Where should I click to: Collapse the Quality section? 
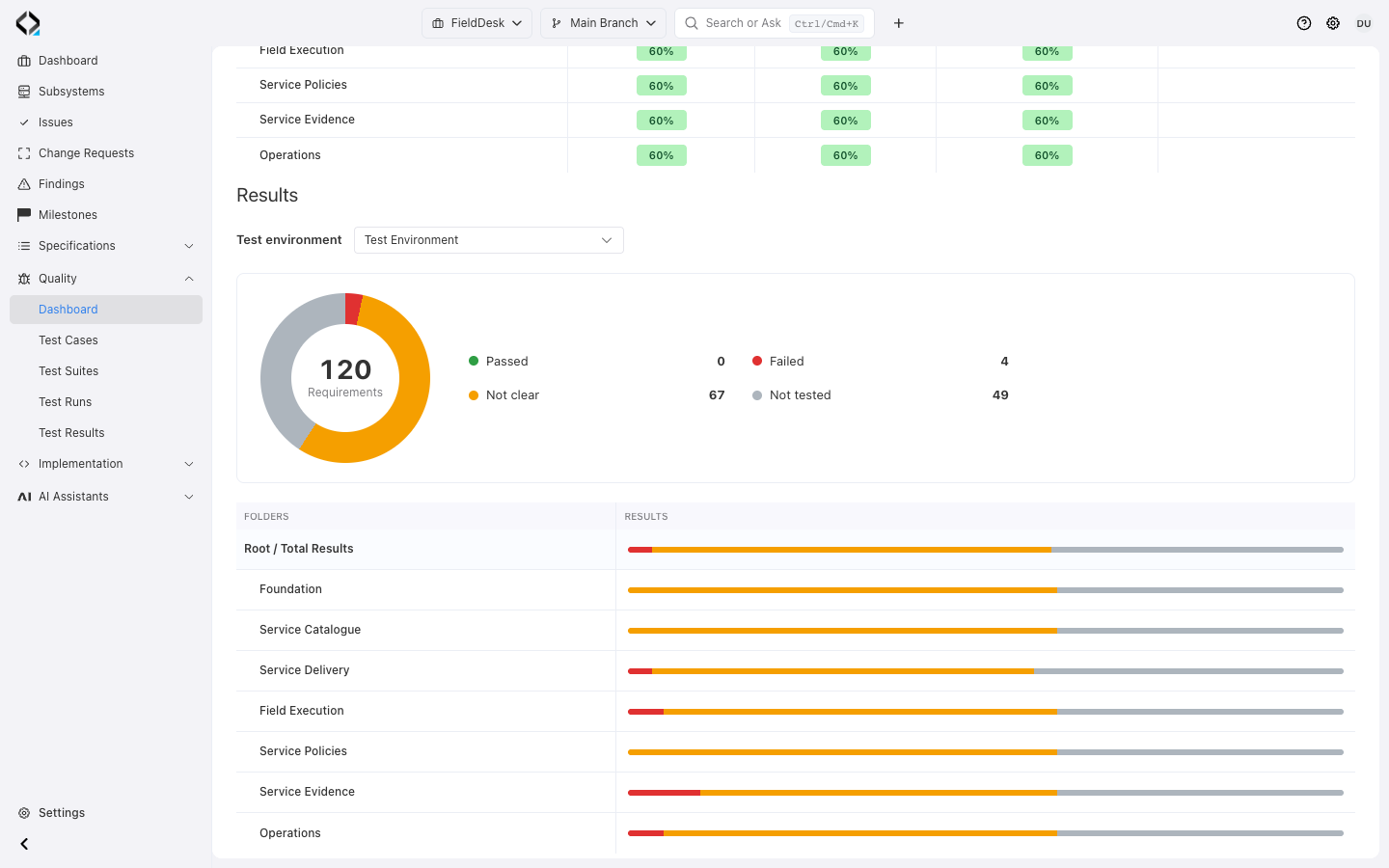click(x=106, y=279)
